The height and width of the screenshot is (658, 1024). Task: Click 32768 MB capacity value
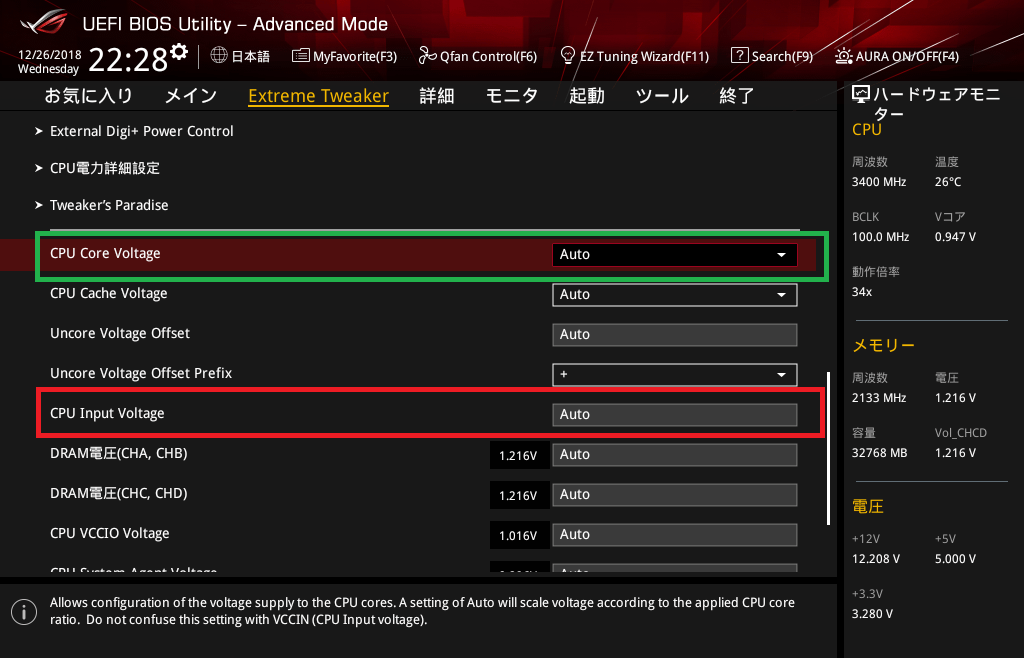pyautogui.click(x=880, y=453)
